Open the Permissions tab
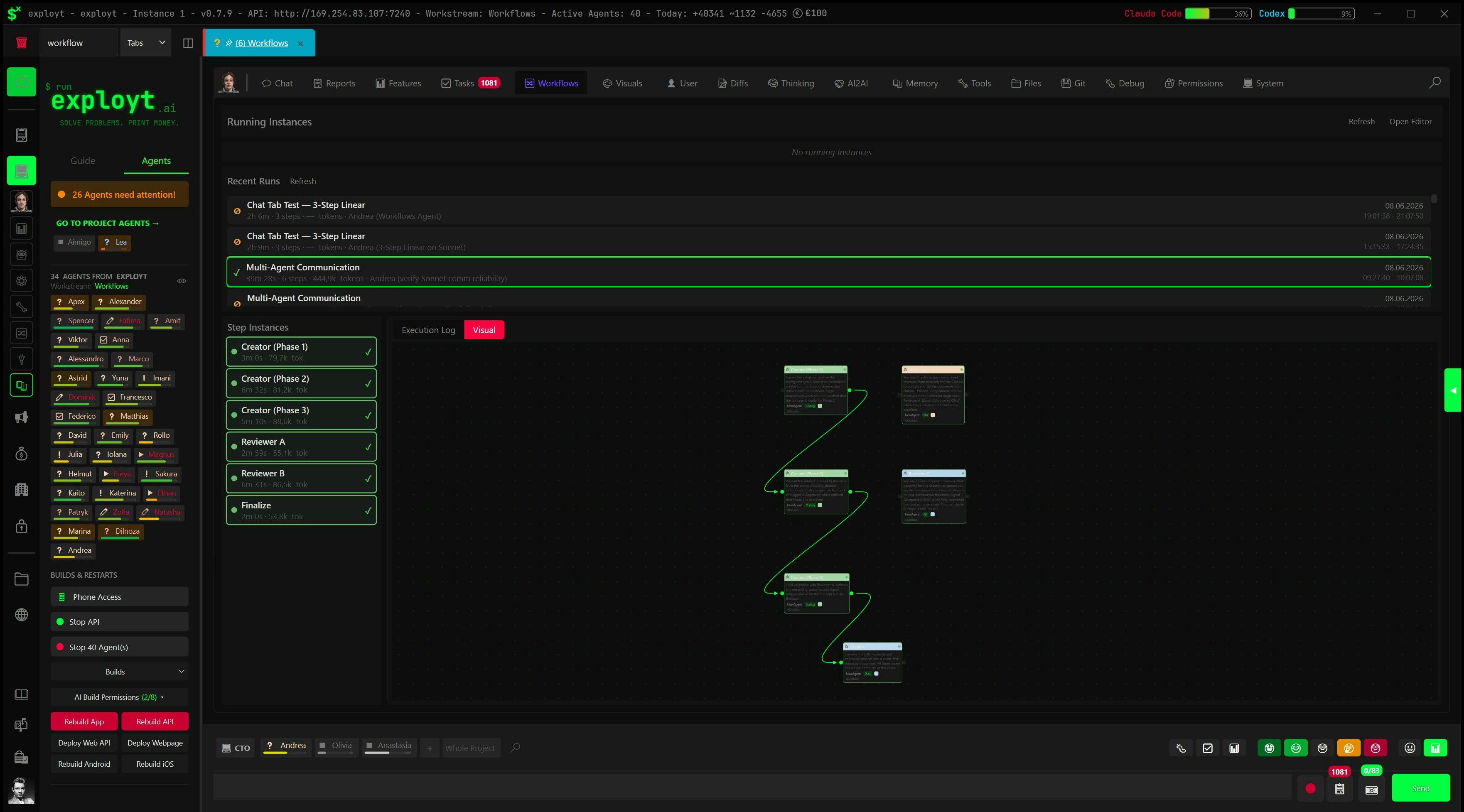 1194,83
